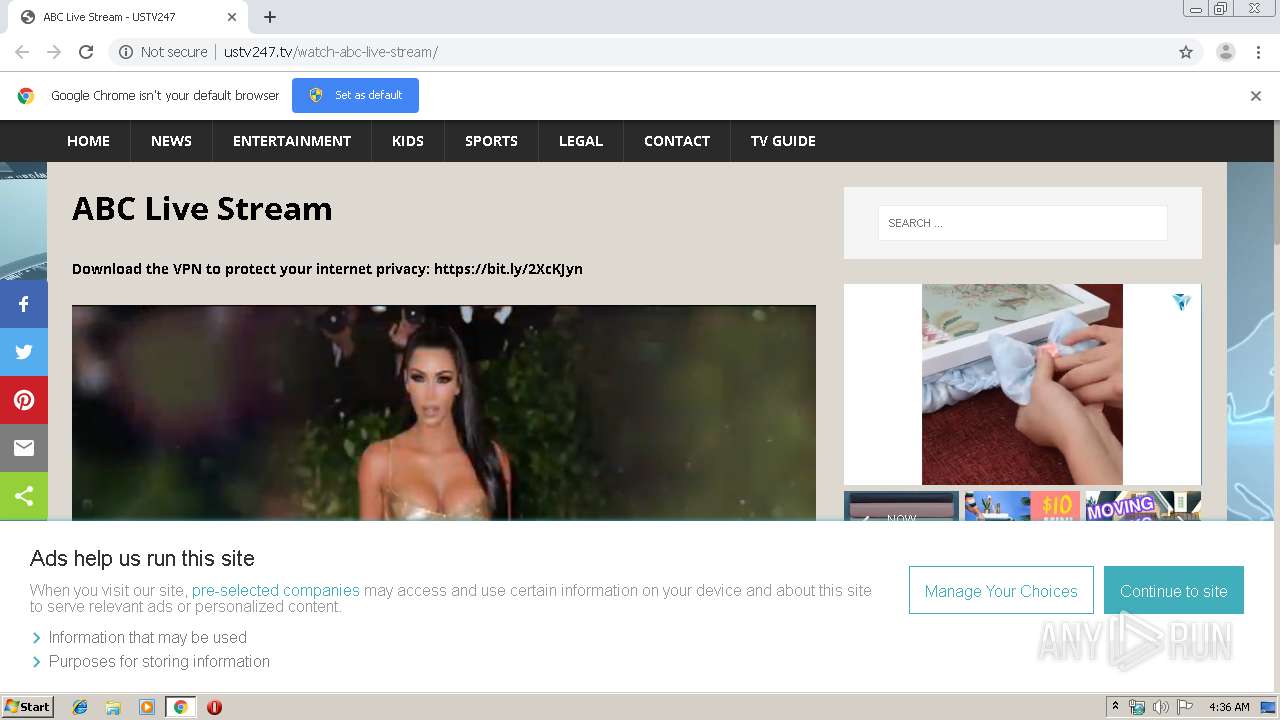Open the ENTERTAINMENT menu item
Viewport: 1280px width, 720px height.
[292, 141]
